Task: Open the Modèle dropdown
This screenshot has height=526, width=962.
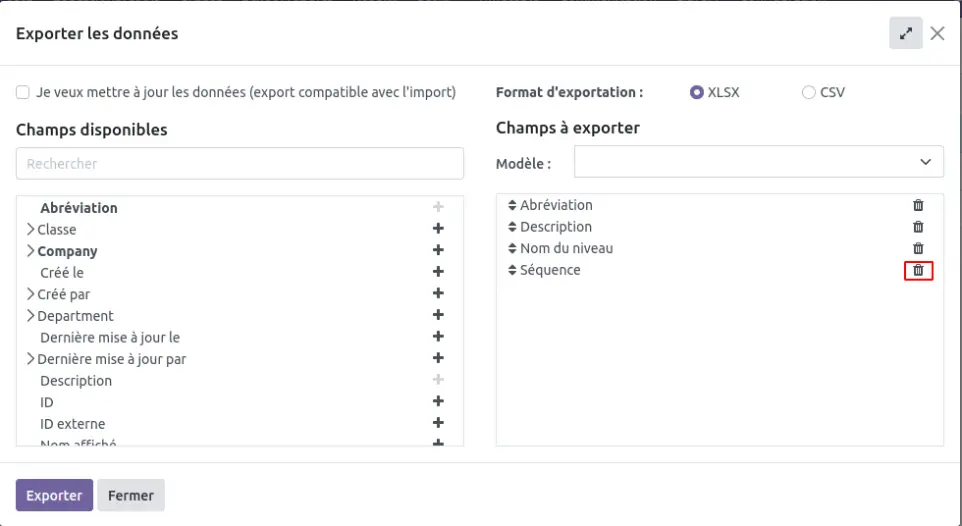Action: tap(758, 161)
